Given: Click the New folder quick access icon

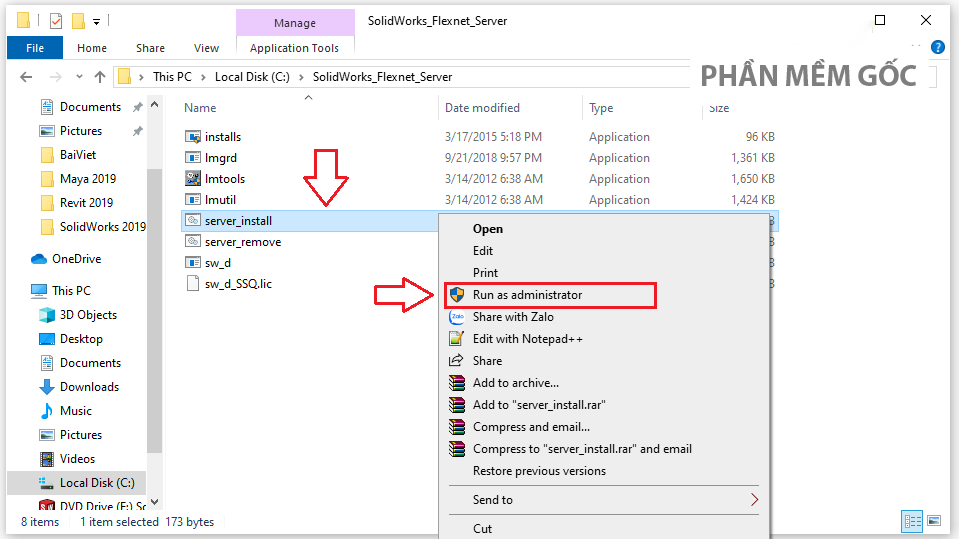Looking at the screenshot, I should coord(78,21).
